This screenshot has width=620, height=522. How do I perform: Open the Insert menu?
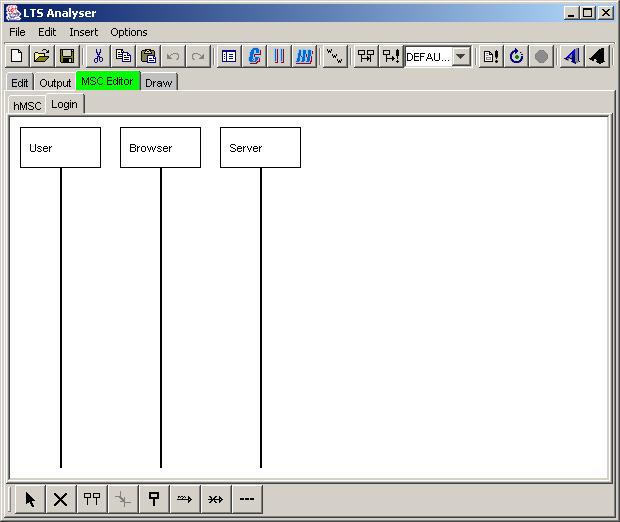pyautogui.click(x=83, y=32)
